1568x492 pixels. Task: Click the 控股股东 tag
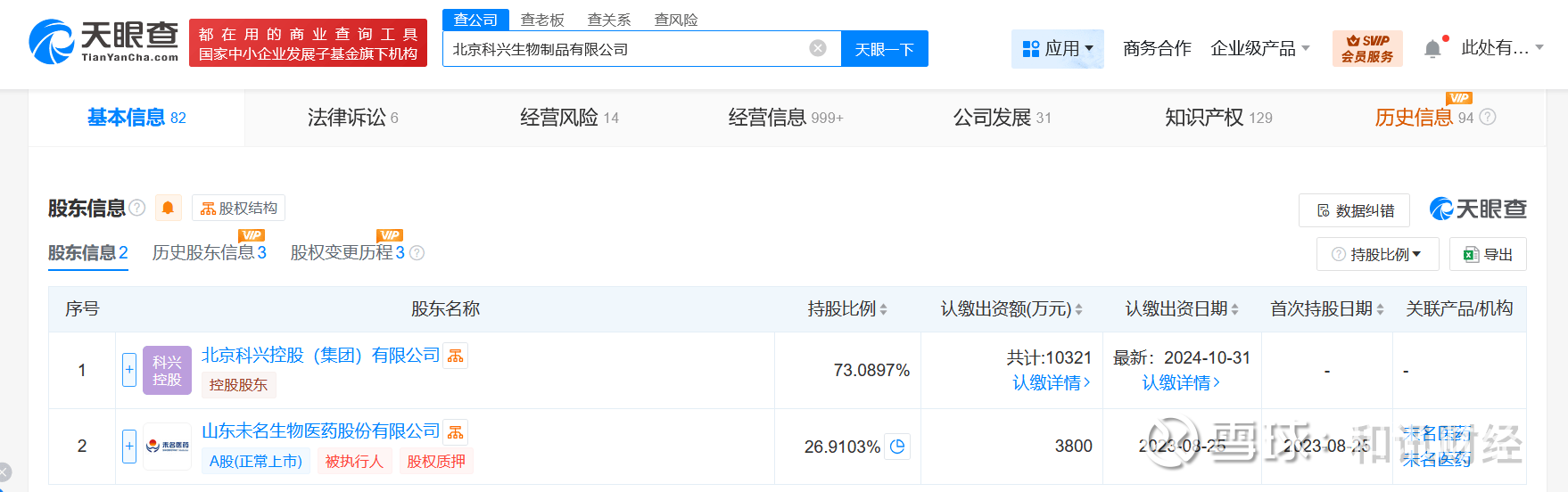click(x=238, y=385)
